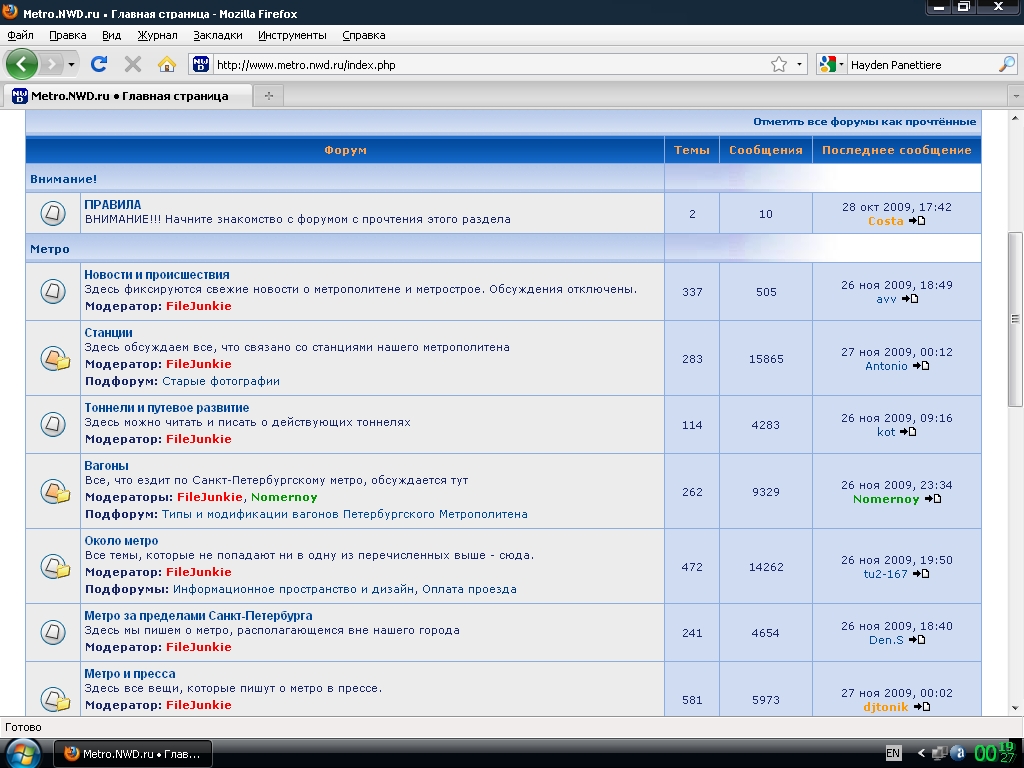
Task: Click the search magnifier icon
Action: pyautogui.click(x=1006, y=64)
